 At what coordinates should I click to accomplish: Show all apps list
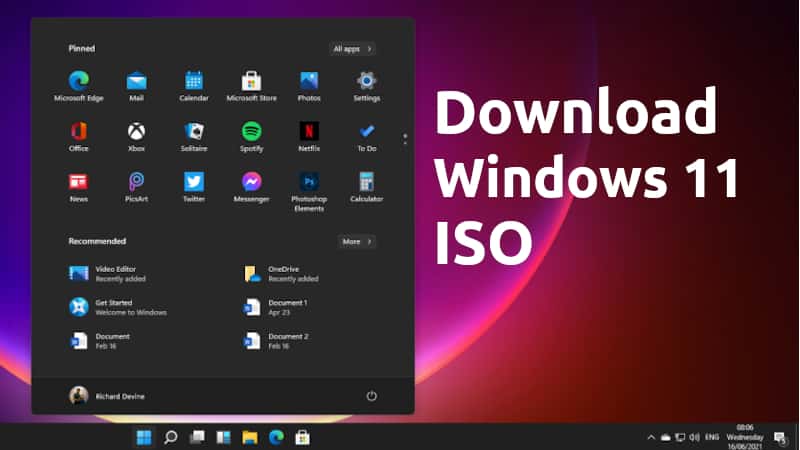353,49
